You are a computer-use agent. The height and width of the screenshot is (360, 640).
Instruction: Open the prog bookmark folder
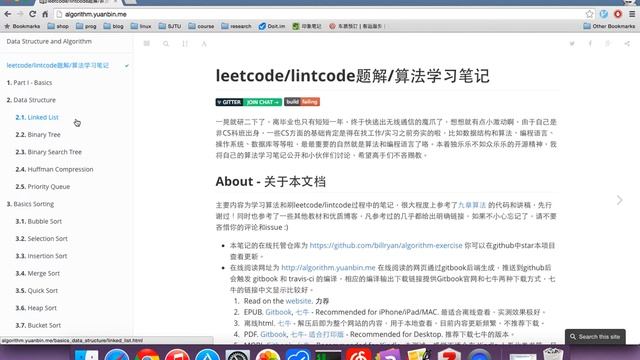click(86, 26)
